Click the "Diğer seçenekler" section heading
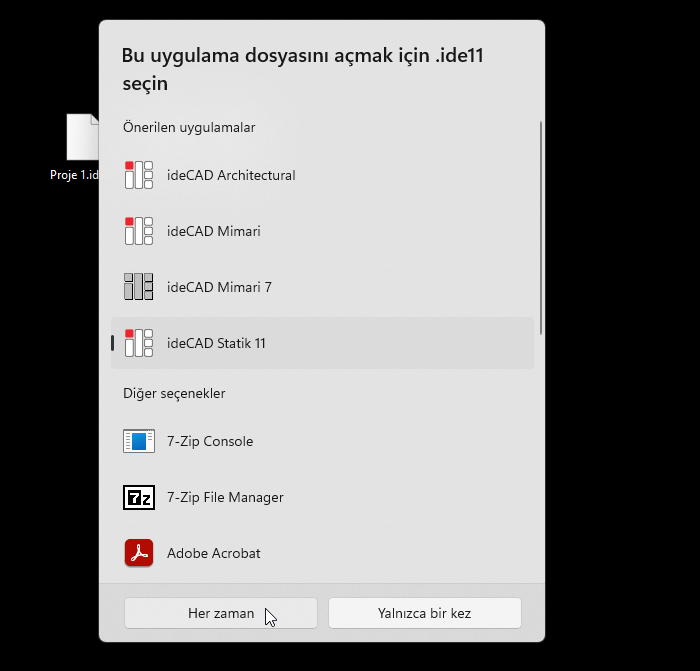 click(x=174, y=393)
